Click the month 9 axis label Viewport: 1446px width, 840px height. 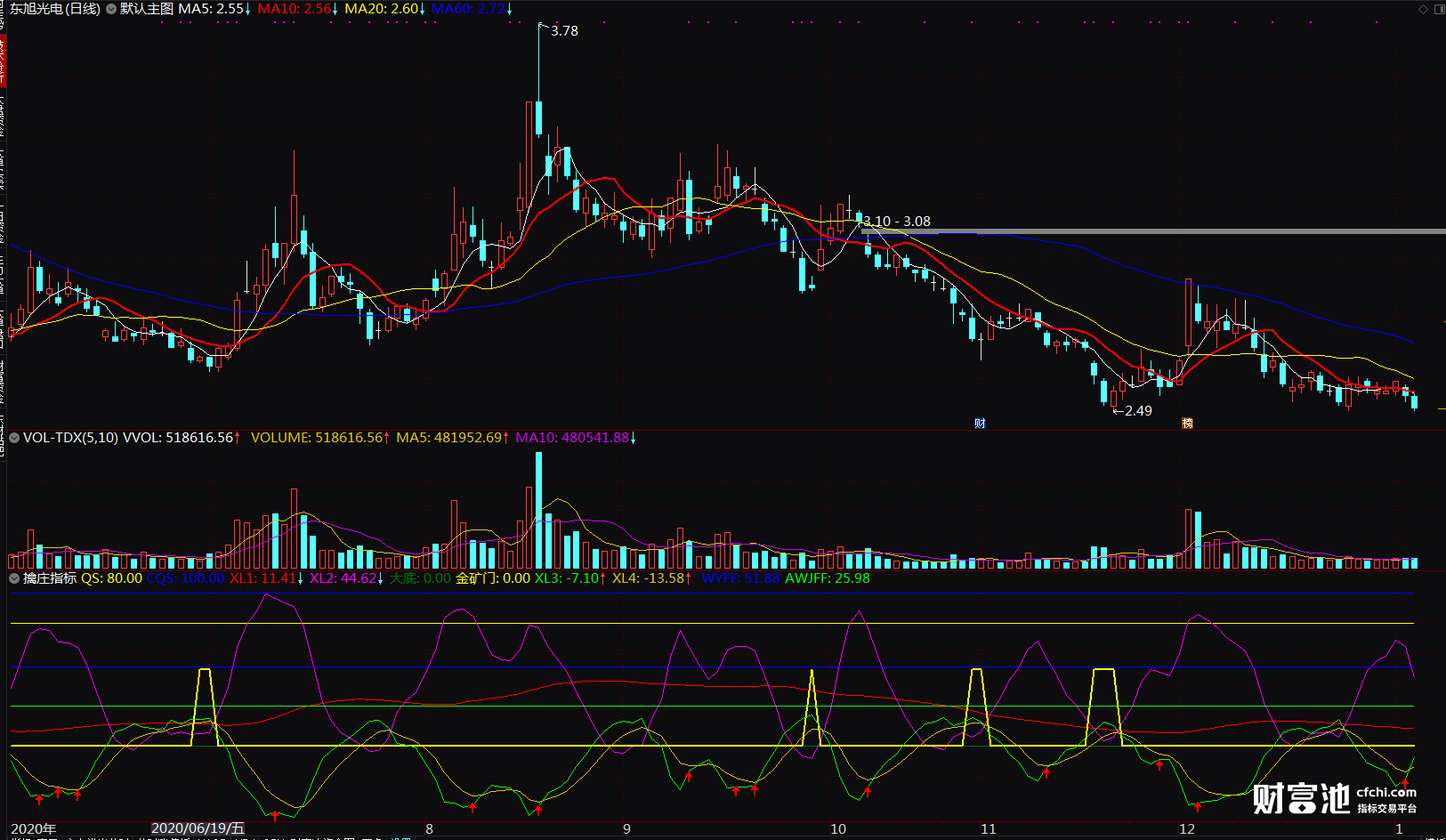point(626,828)
